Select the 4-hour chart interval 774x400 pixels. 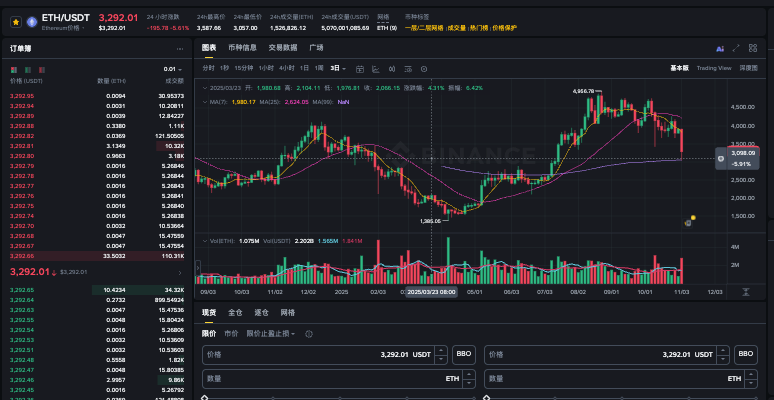[287, 68]
